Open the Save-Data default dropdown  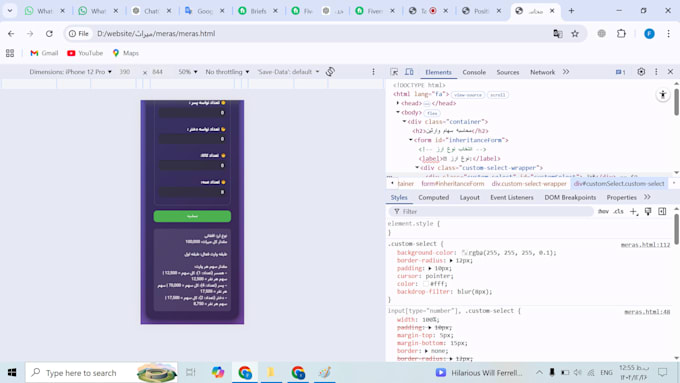pos(288,72)
